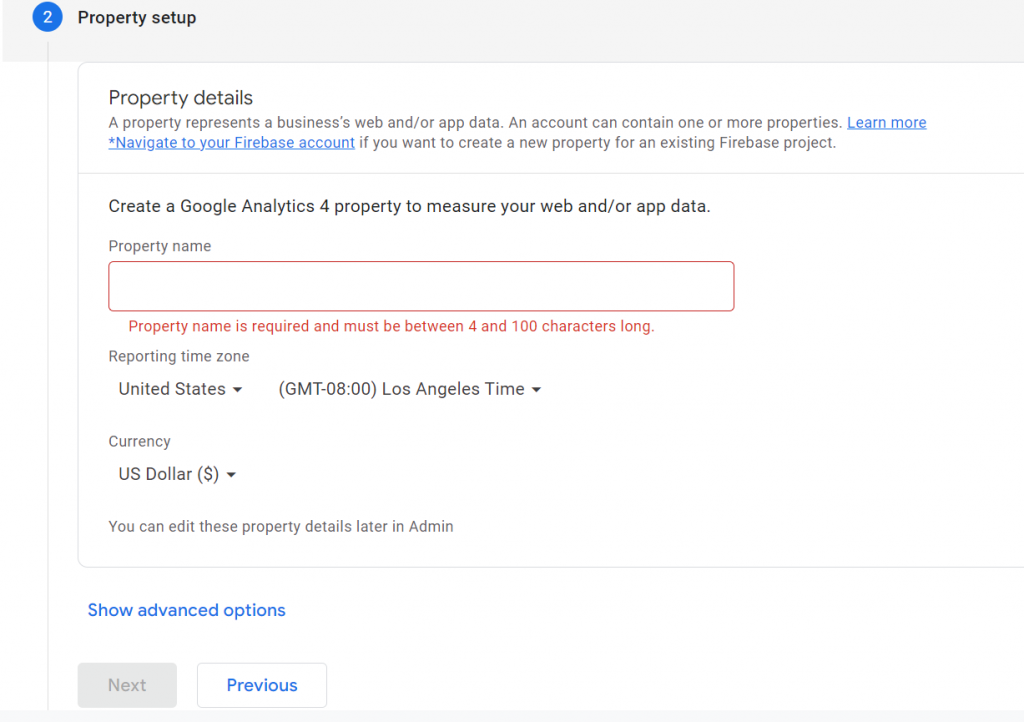This screenshot has height=722, width=1024.
Task: Go back with the Previous button
Action: (262, 685)
